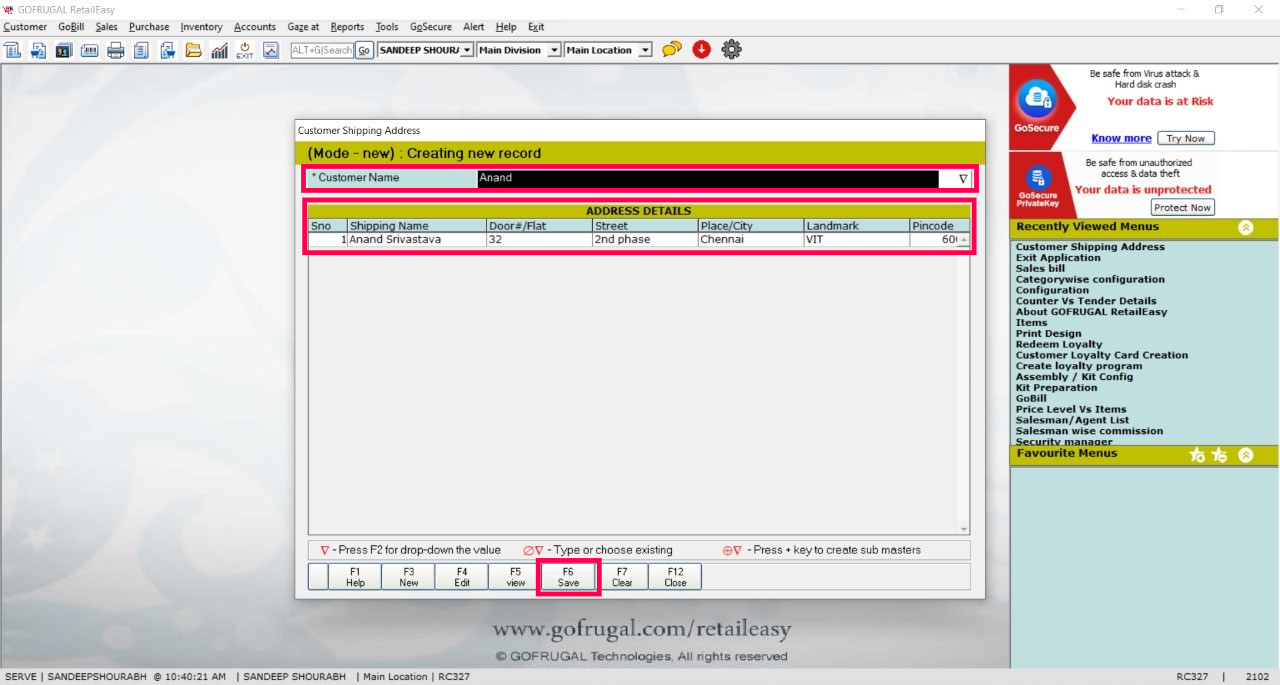Screen dimensions: 1280x685
Task: Open the GoSecure menu
Action: [x=431, y=27]
